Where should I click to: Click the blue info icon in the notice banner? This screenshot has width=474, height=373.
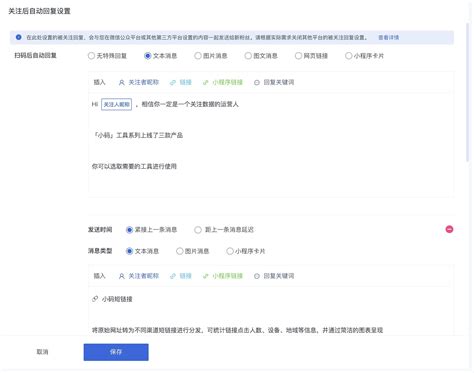[19, 37]
